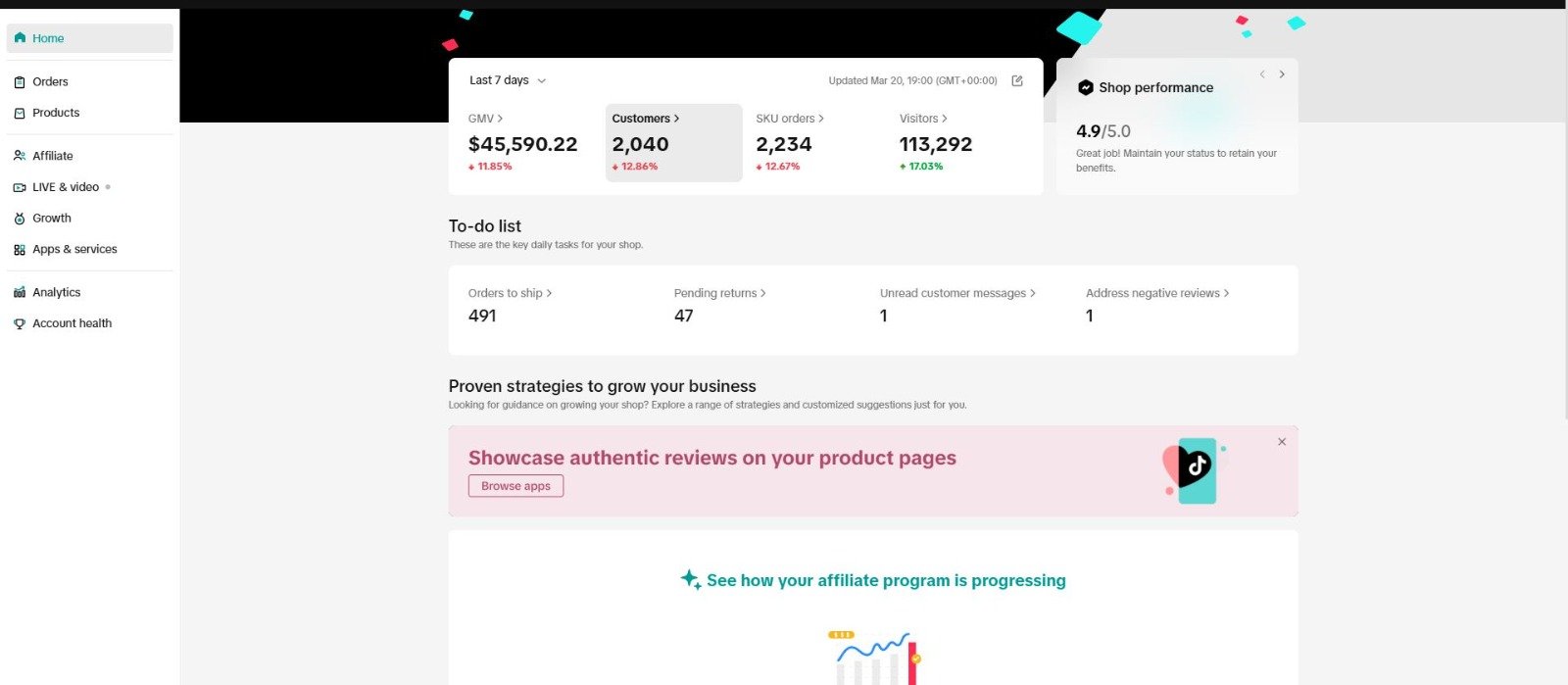Screen dimensions: 1568x685
Task: Click the 4.9/5.0 shop performance score
Action: 1103,131
